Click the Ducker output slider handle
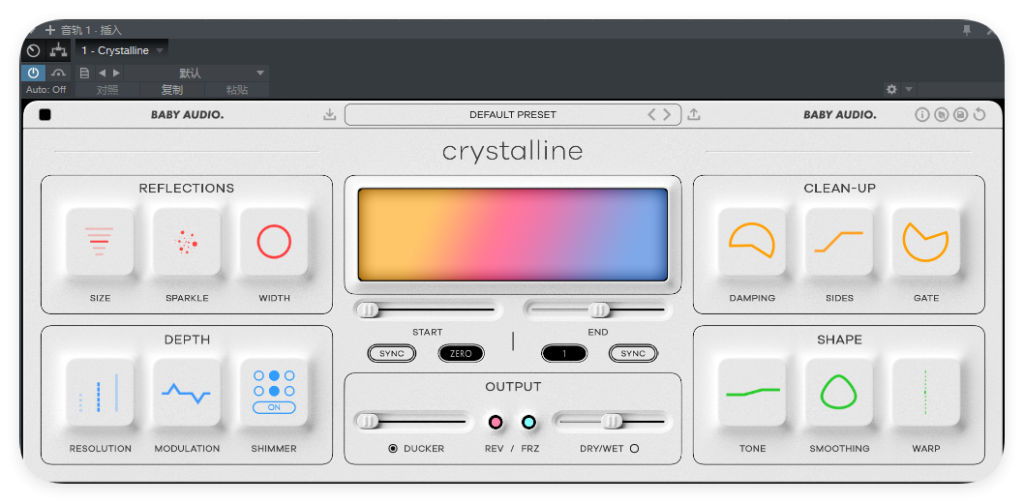The image size is (1024, 503). 368,422
